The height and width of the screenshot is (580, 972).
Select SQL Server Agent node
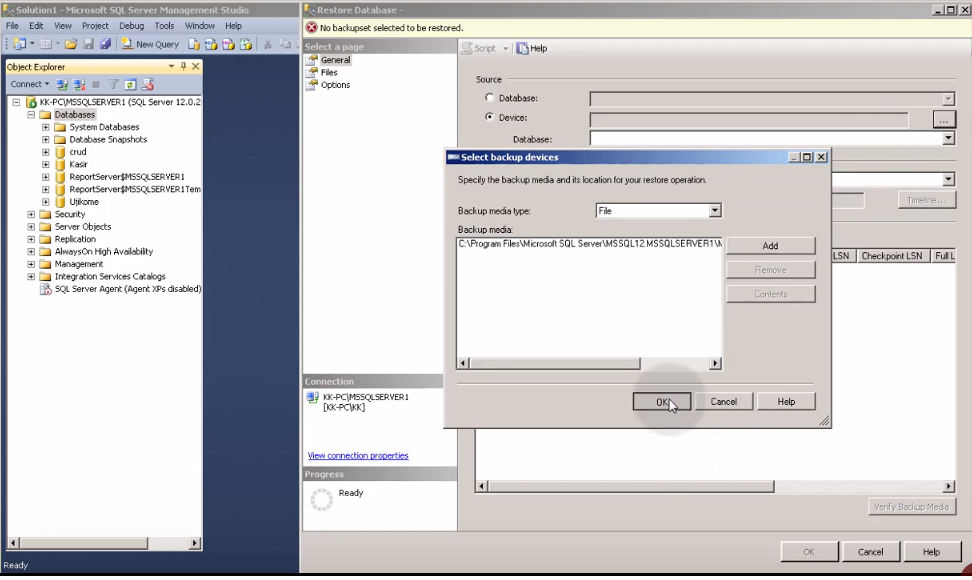[x=128, y=289]
